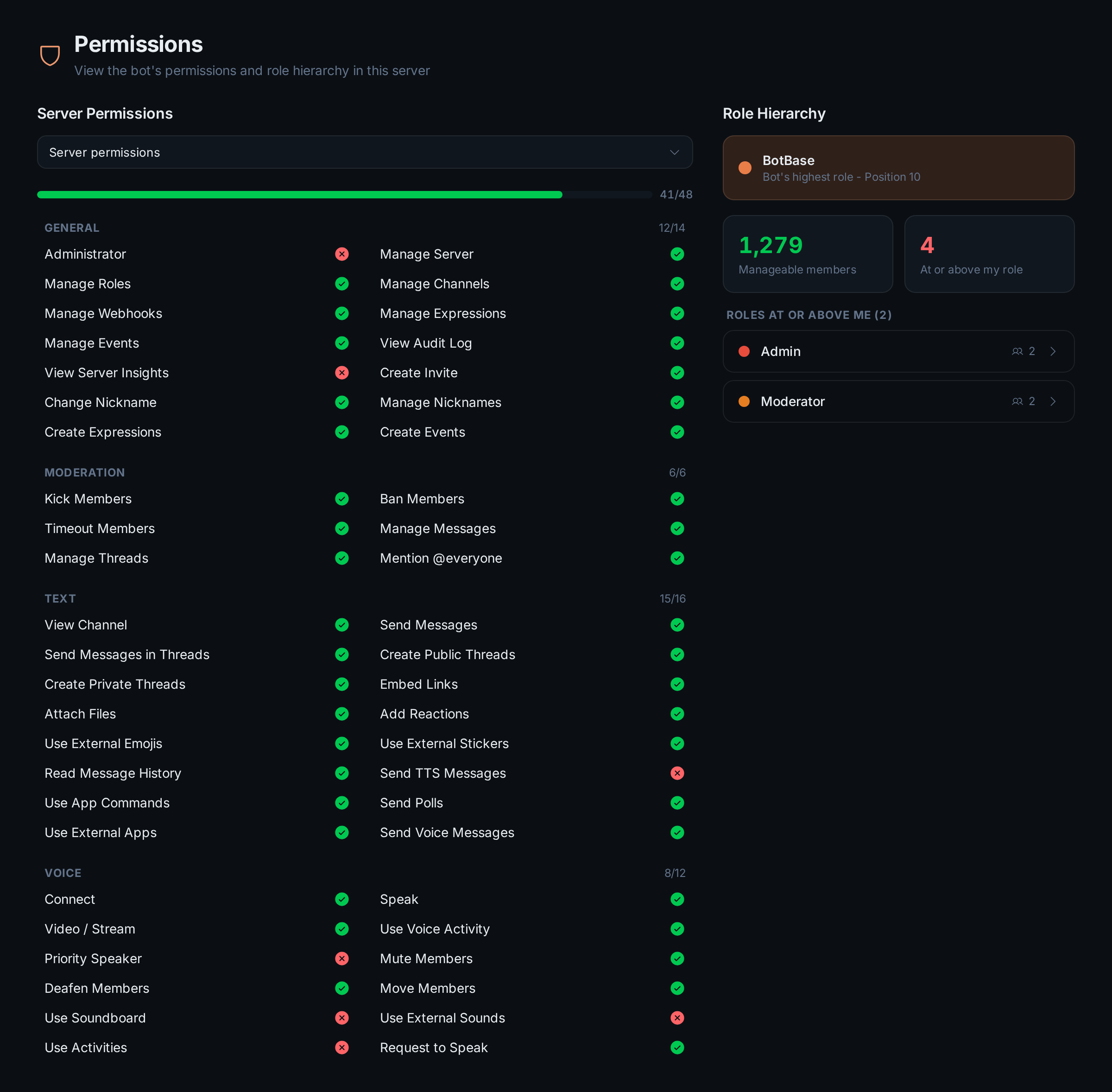The width and height of the screenshot is (1112, 1092).
Task: Click the 4 At or above my role card
Action: [989, 254]
